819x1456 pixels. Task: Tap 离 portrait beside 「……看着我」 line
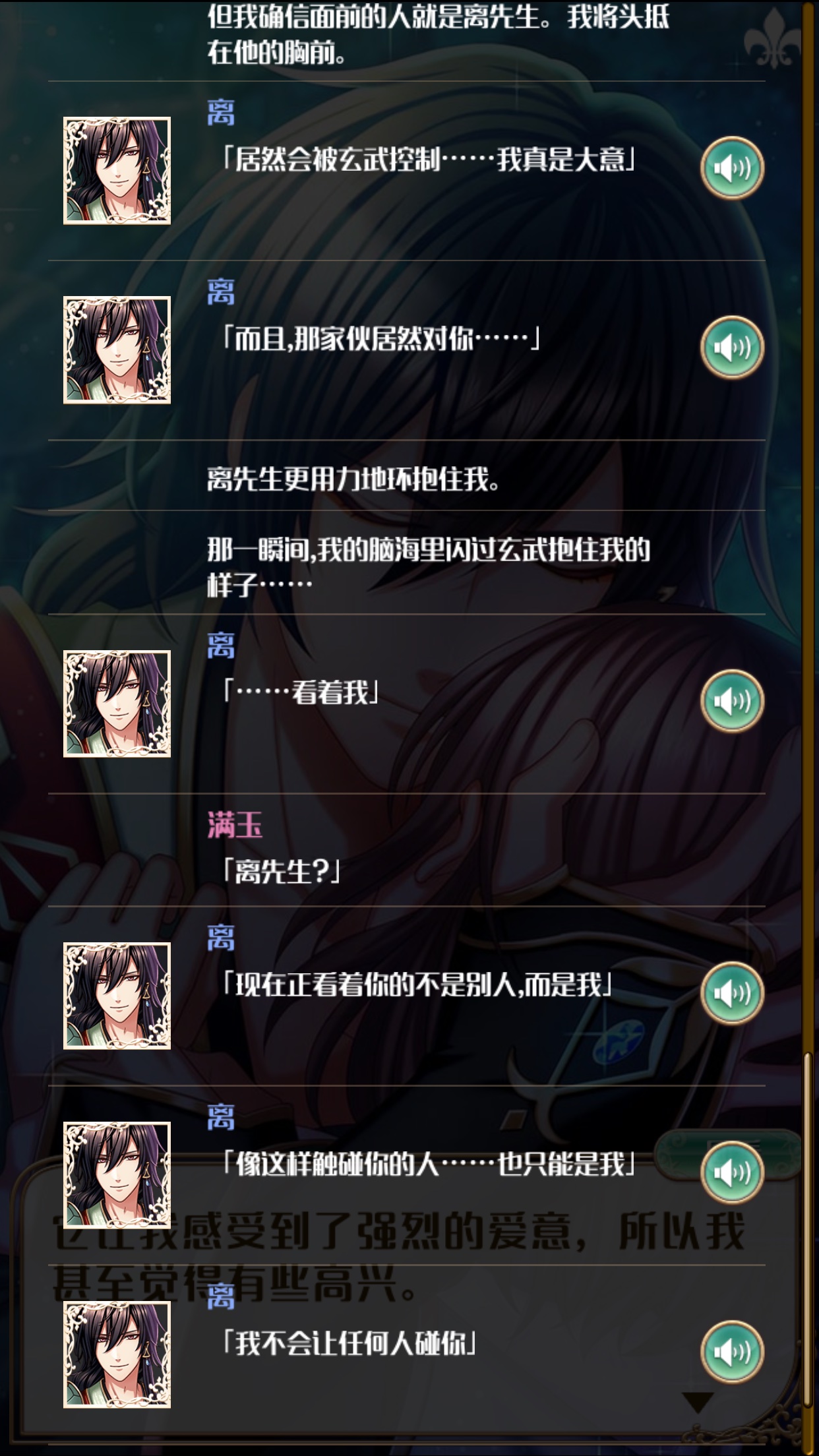(117, 704)
